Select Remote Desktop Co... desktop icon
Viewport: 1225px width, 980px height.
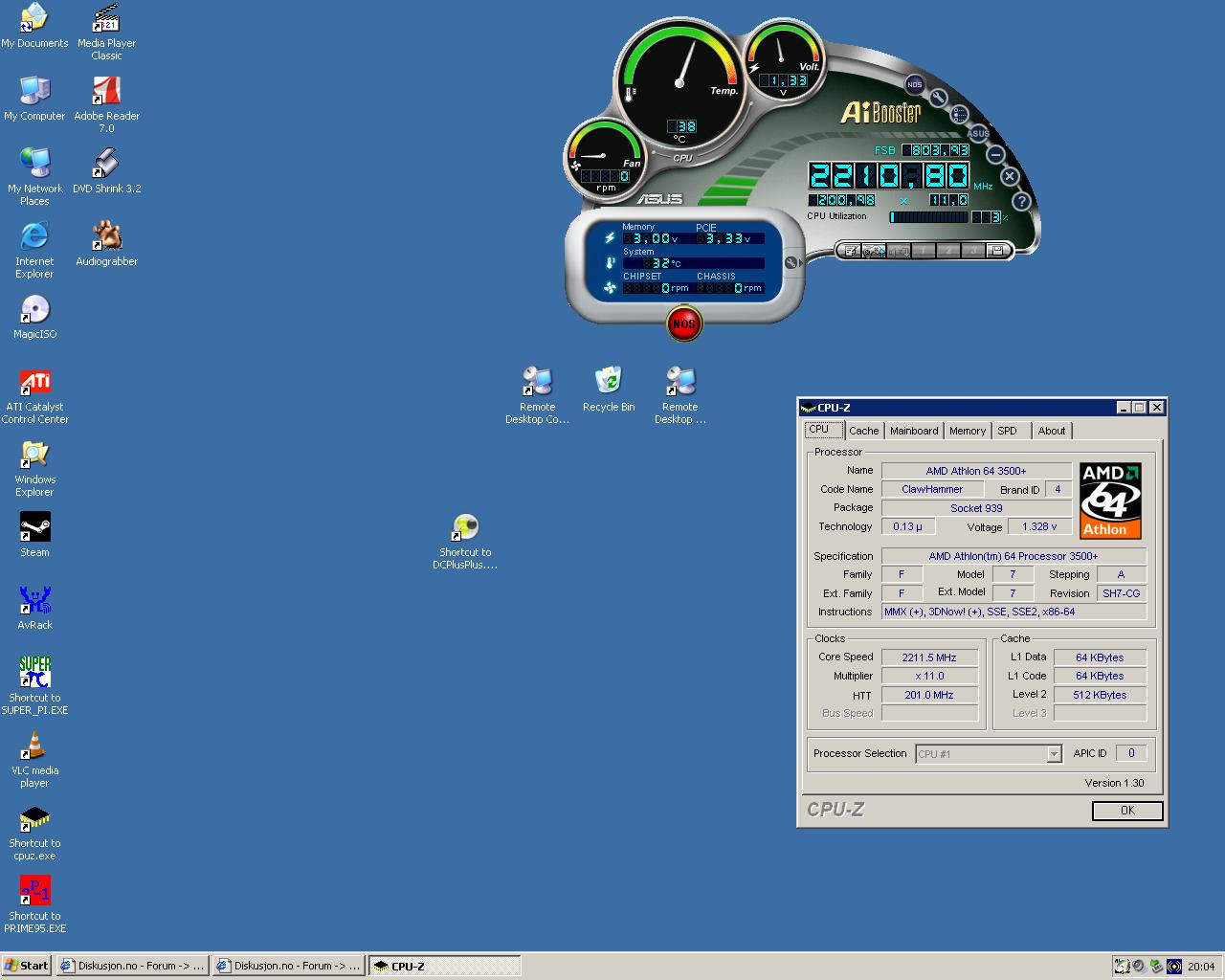click(537, 395)
